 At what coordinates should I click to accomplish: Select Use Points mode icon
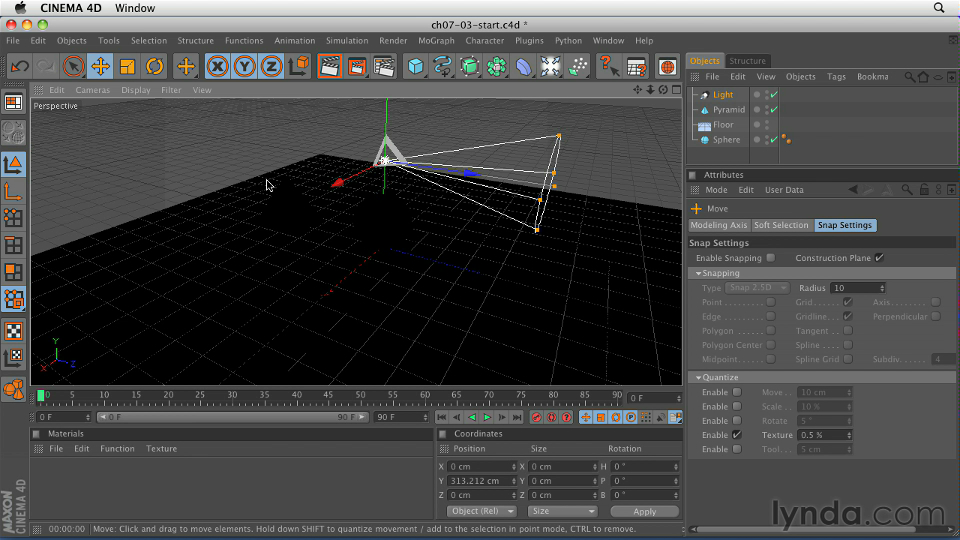[x=13, y=218]
